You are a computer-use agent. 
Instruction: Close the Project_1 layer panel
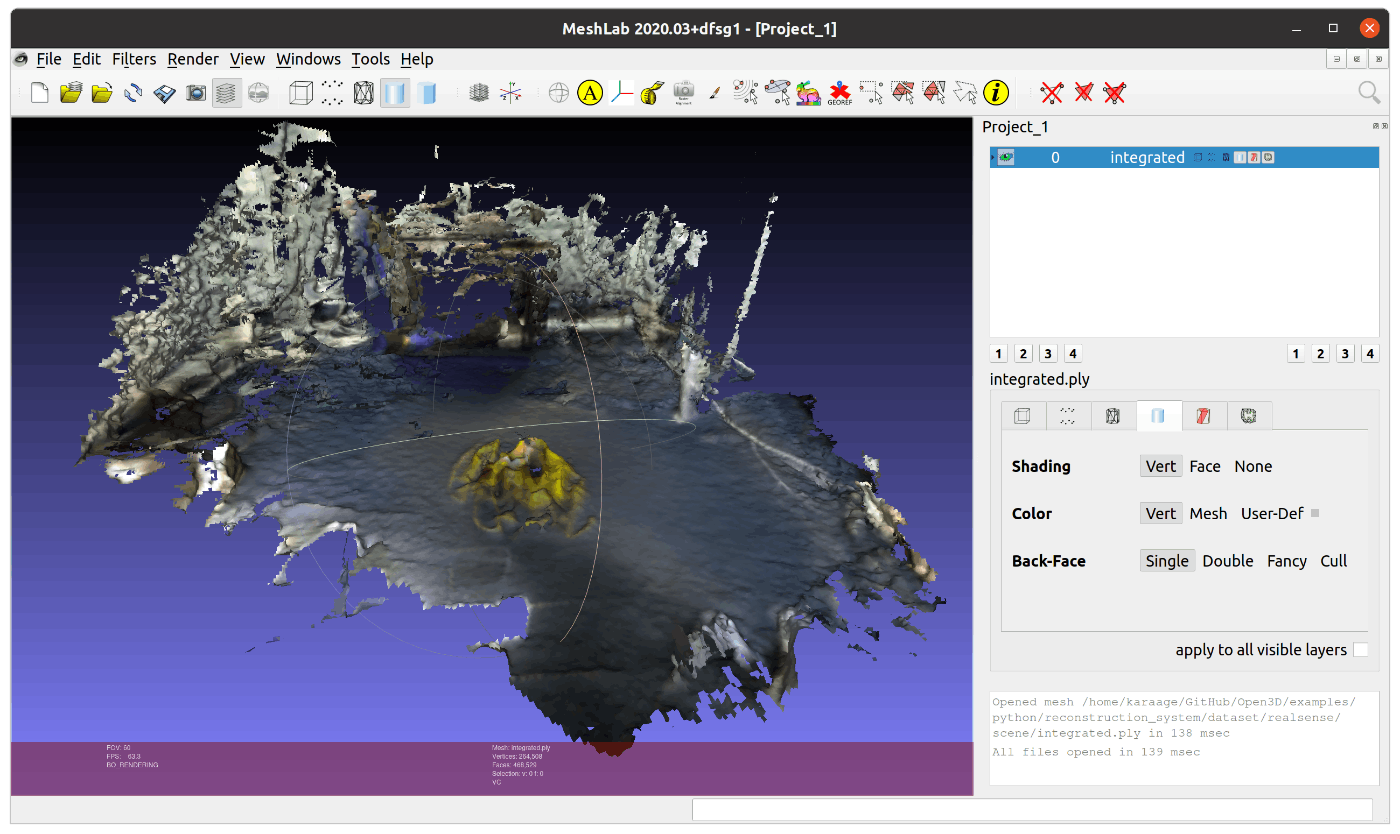point(1385,126)
